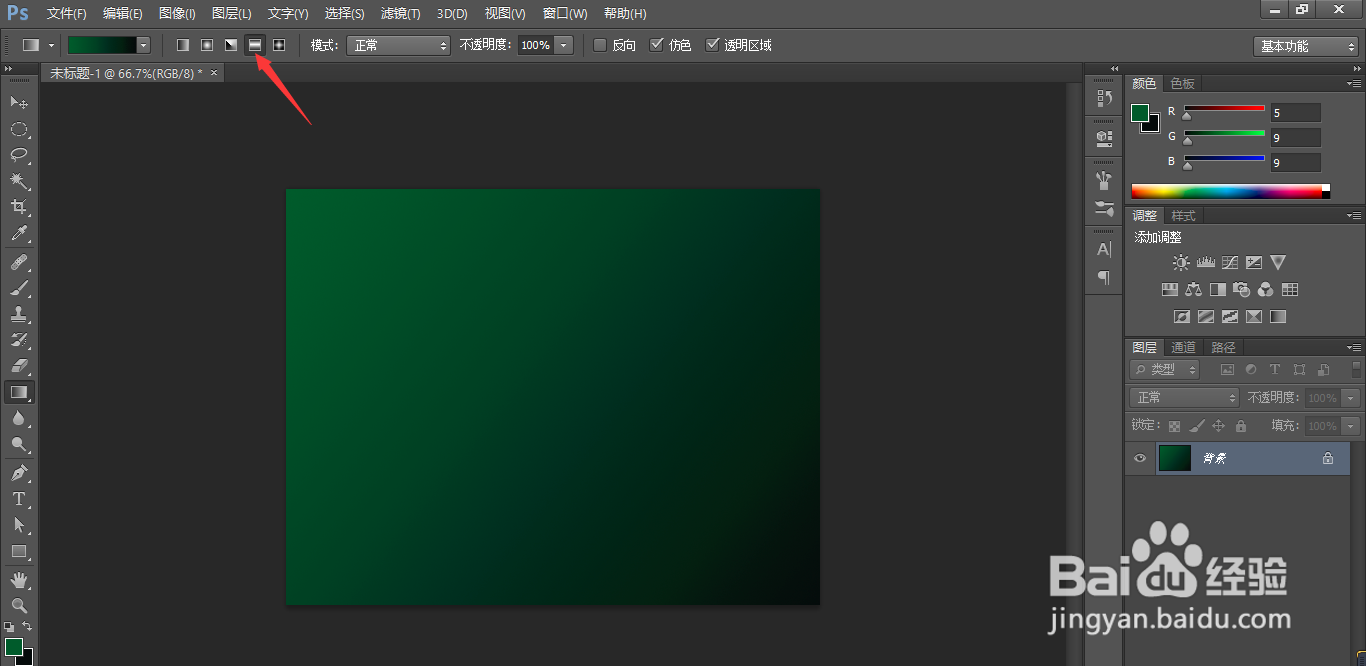This screenshot has width=1366, height=666.
Task: Add a Channel Mixer adjustment
Action: [1266, 290]
